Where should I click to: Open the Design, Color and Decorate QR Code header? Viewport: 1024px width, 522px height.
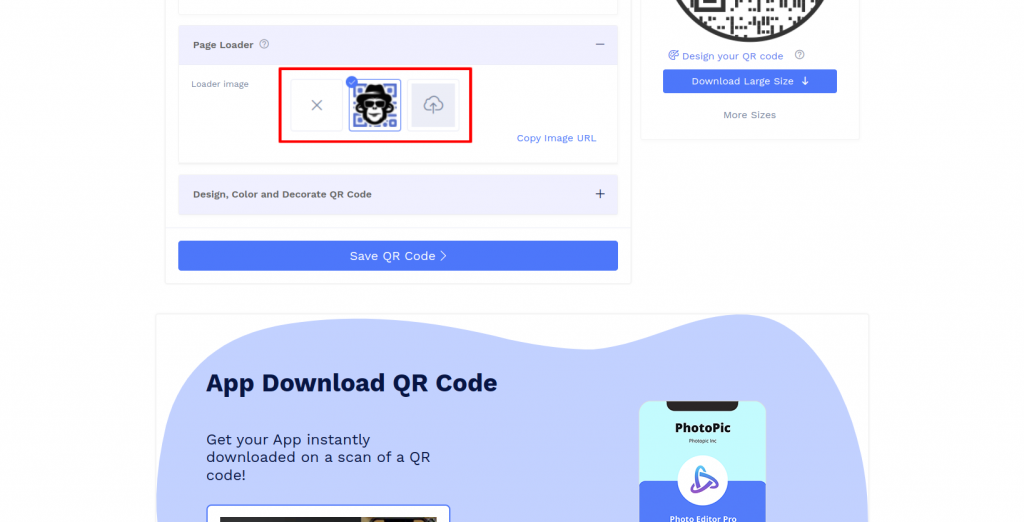pos(398,195)
